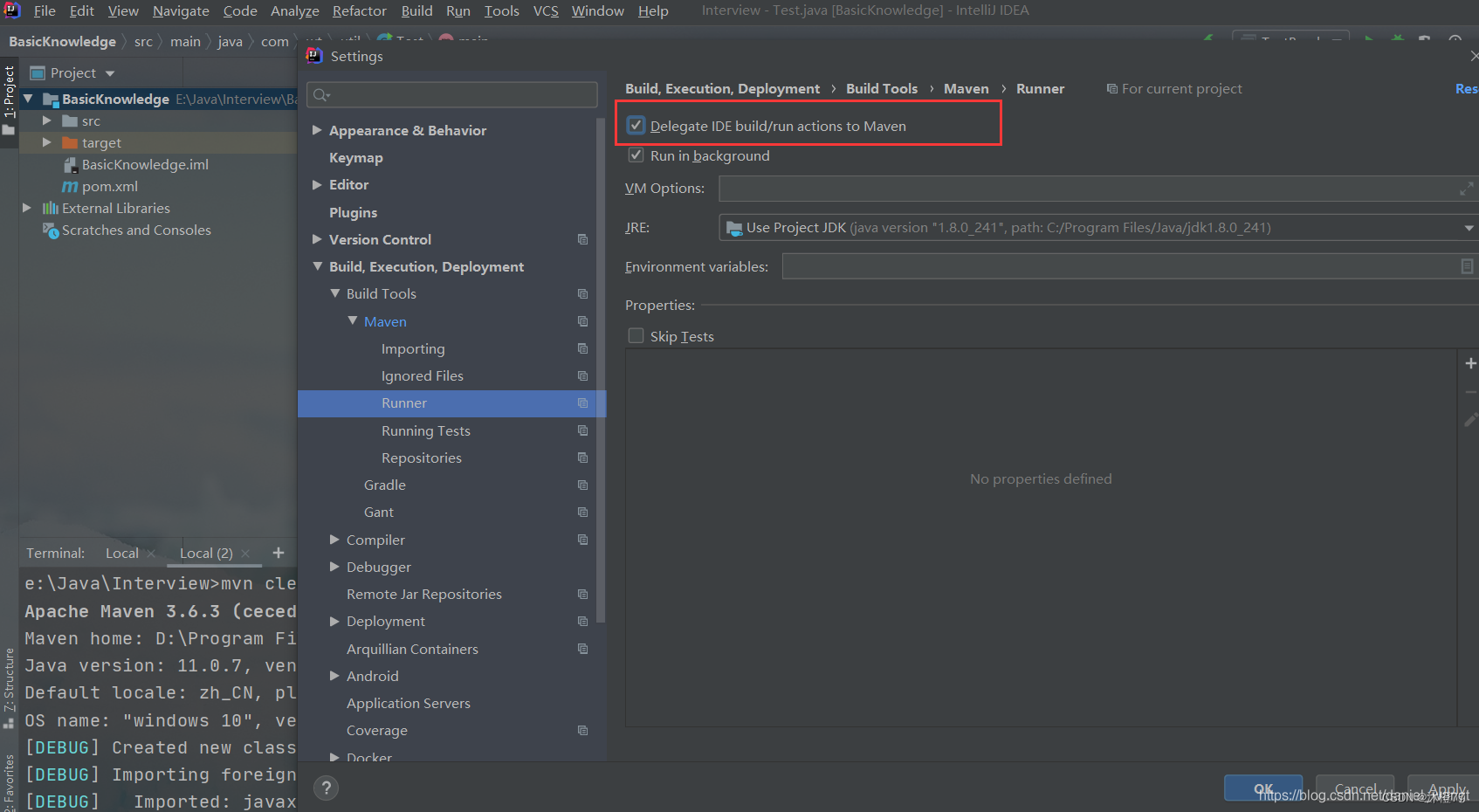Collapse Maven subtree arrow
Viewport: 1479px width, 812px height.
(352, 320)
